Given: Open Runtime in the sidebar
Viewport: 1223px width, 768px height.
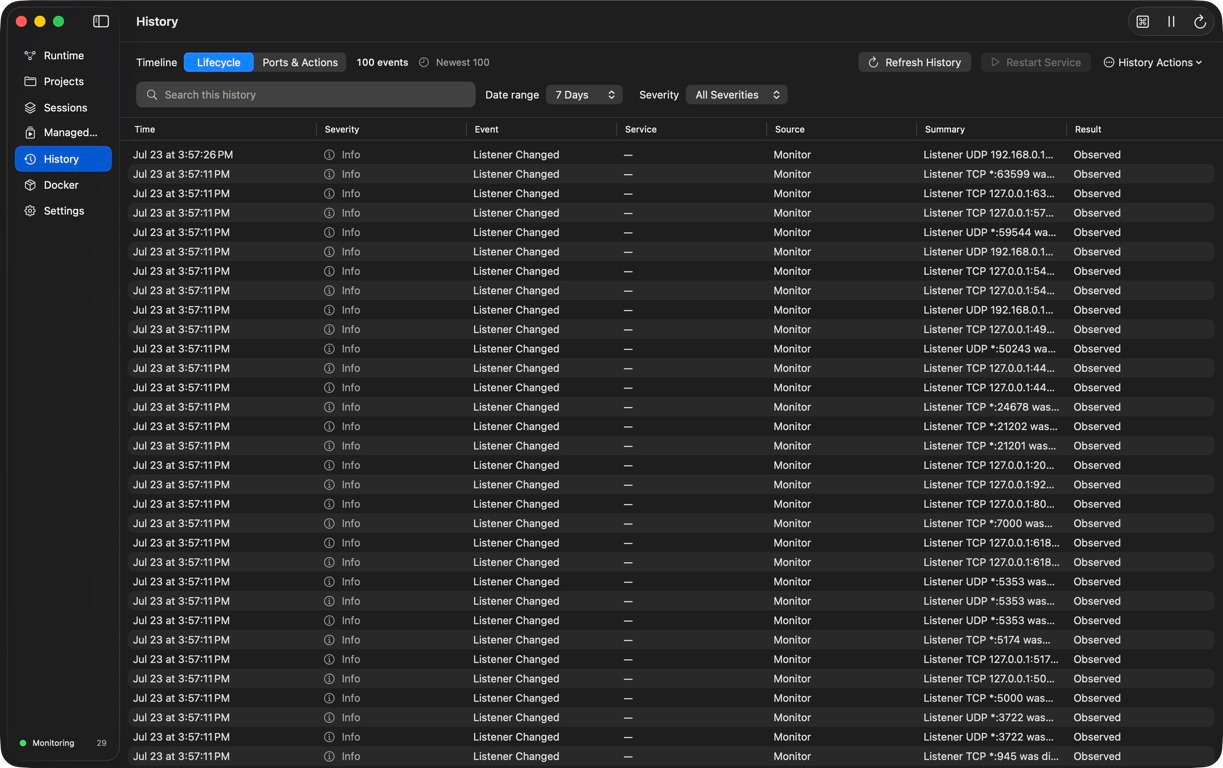Looking at the screenshot, I should (x=63, y=56).
